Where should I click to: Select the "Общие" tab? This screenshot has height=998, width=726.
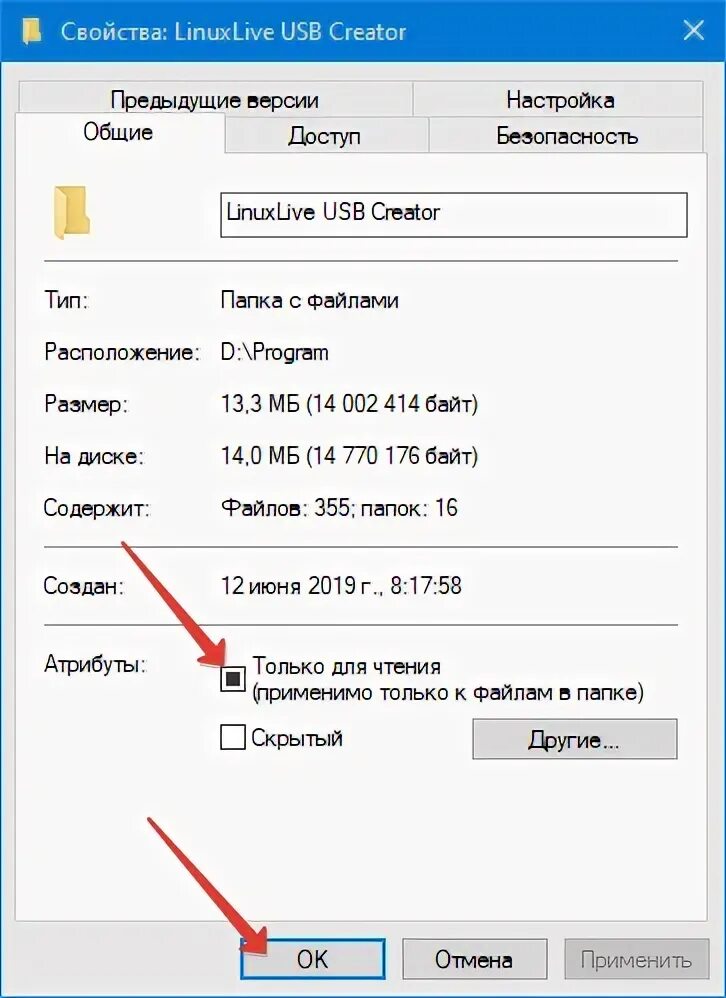118,132
